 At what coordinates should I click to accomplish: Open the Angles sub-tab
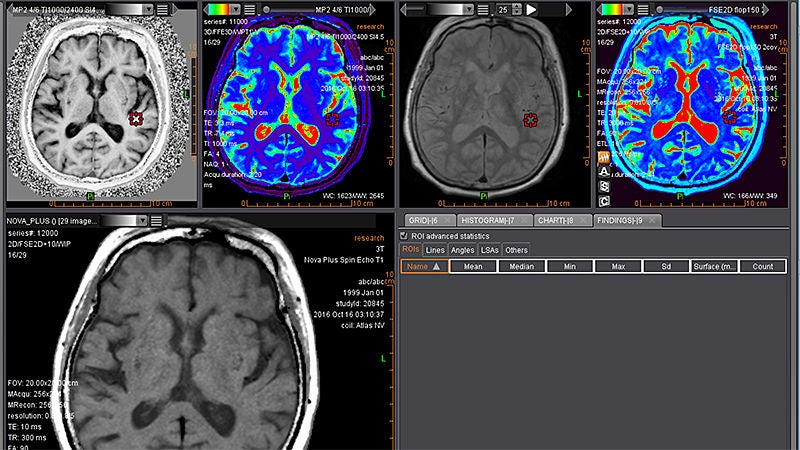click(x=462, y=250)
